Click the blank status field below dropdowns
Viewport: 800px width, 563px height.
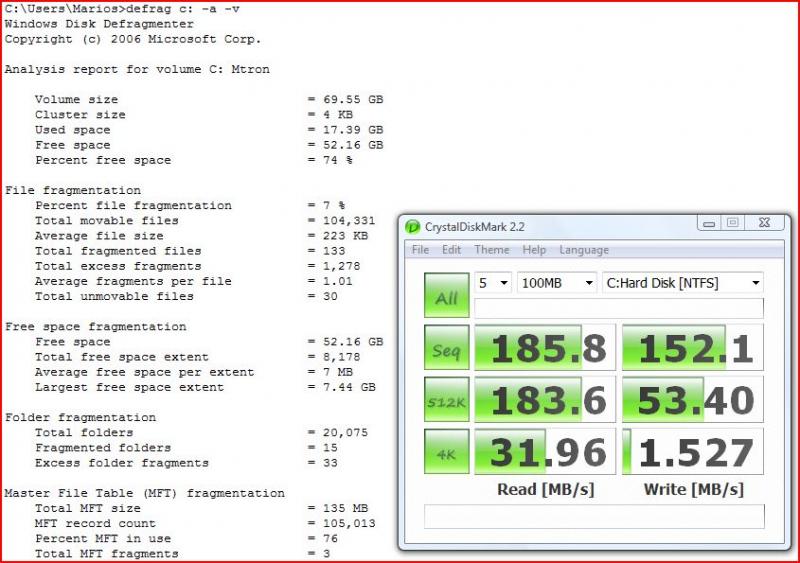coord(619,308)
